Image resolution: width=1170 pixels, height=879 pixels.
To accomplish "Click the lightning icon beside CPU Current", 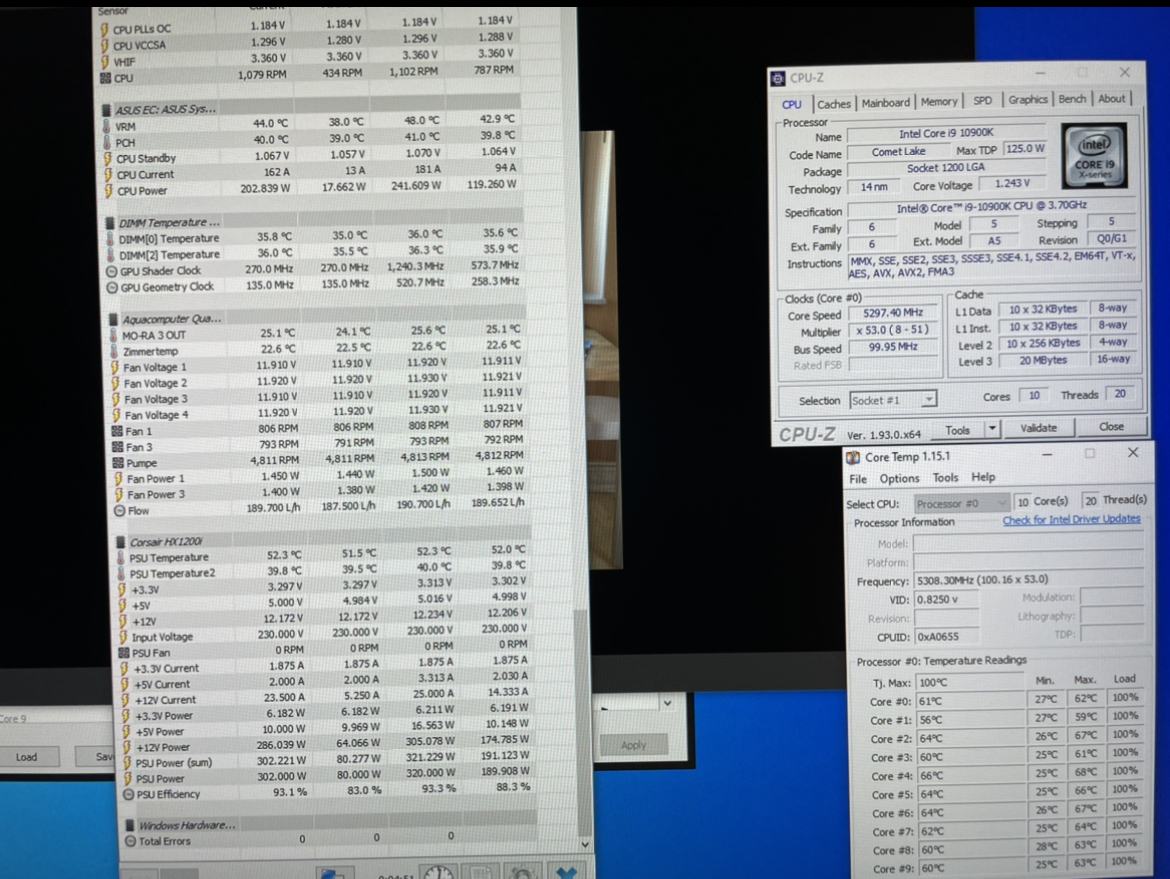I will click(107, 174).
